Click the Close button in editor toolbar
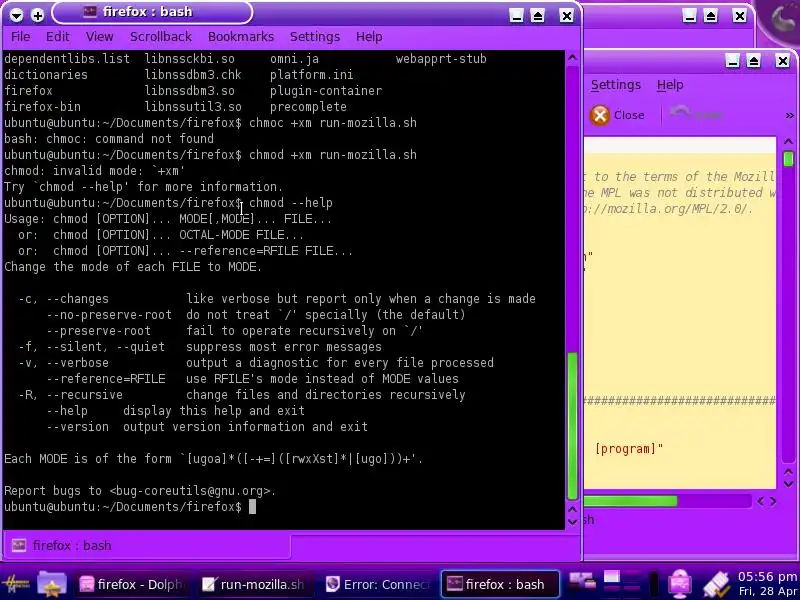This screenshot has width=800, height=600. click(617, 115)
